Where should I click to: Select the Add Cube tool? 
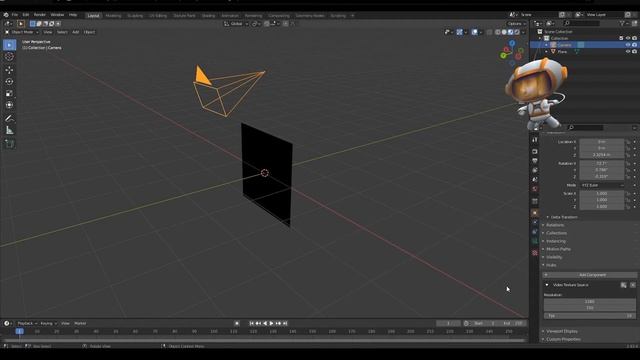(9, 144)
